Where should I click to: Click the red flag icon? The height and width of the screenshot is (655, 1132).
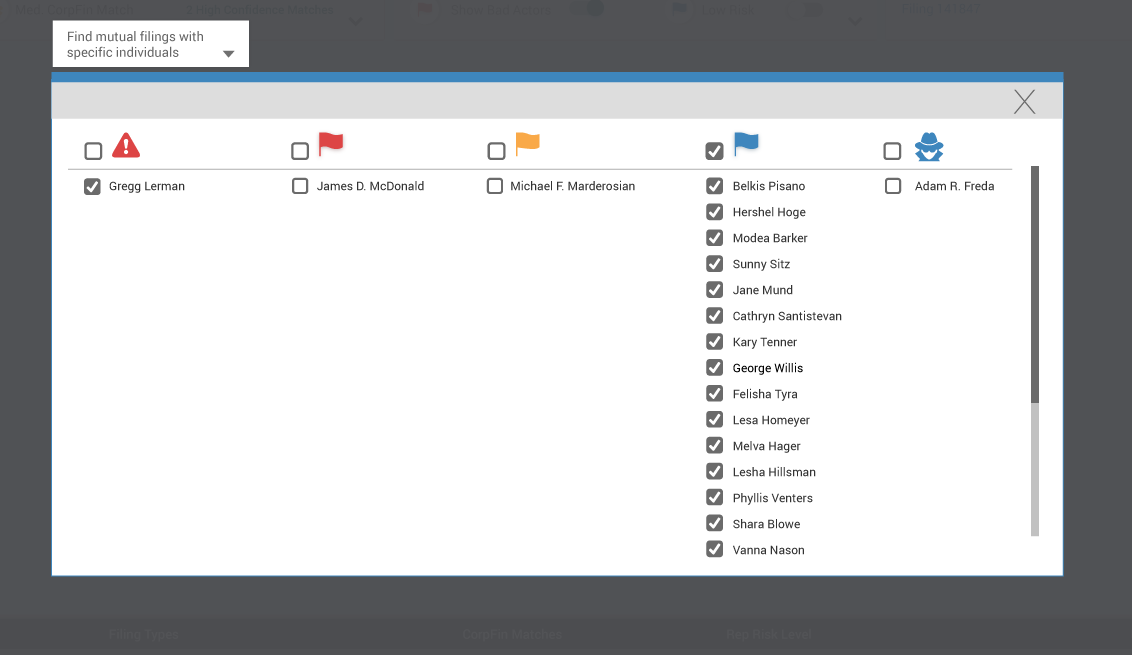coord(331,145)
